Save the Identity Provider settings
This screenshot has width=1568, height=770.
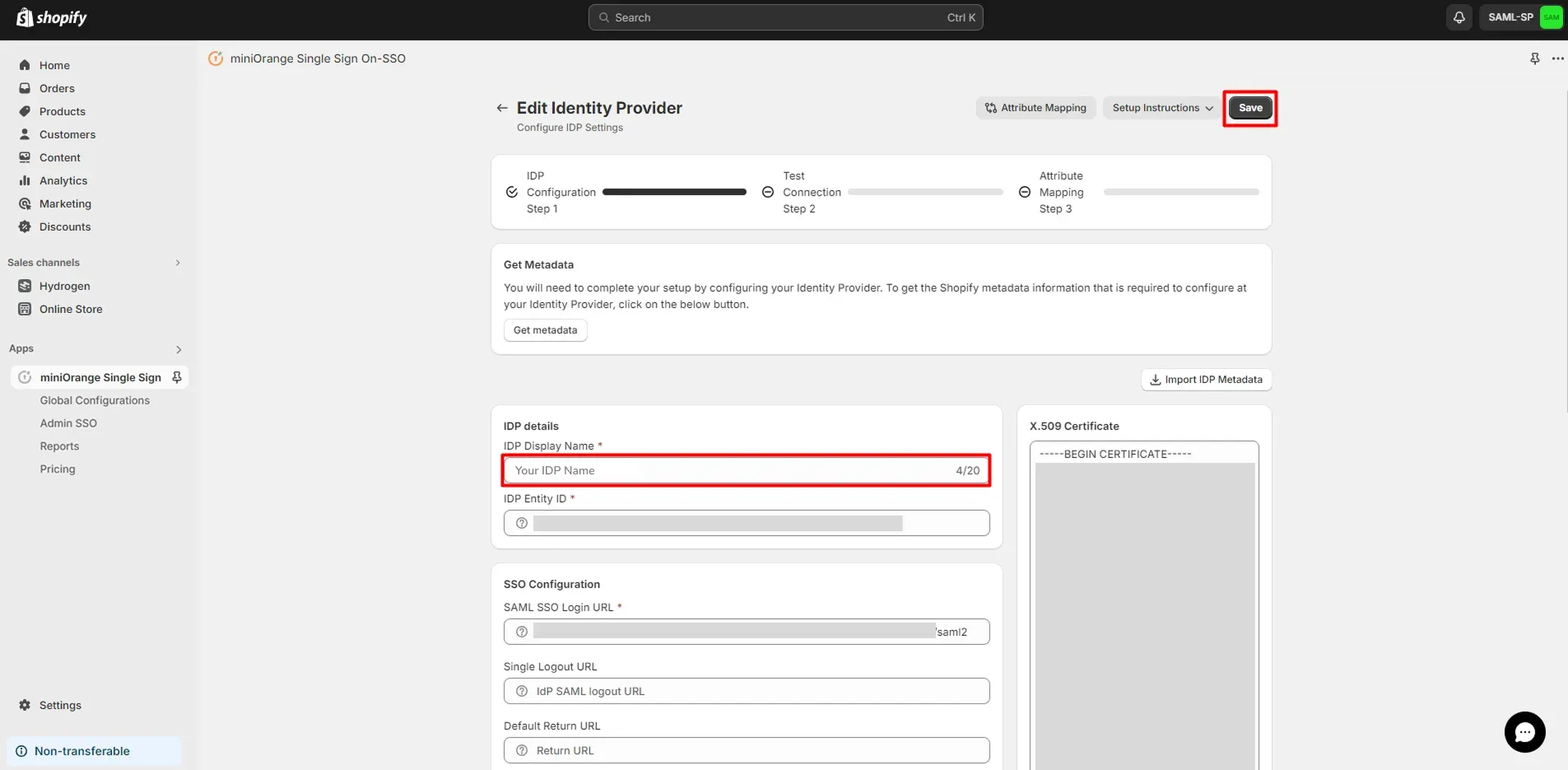click(1249, 108)
